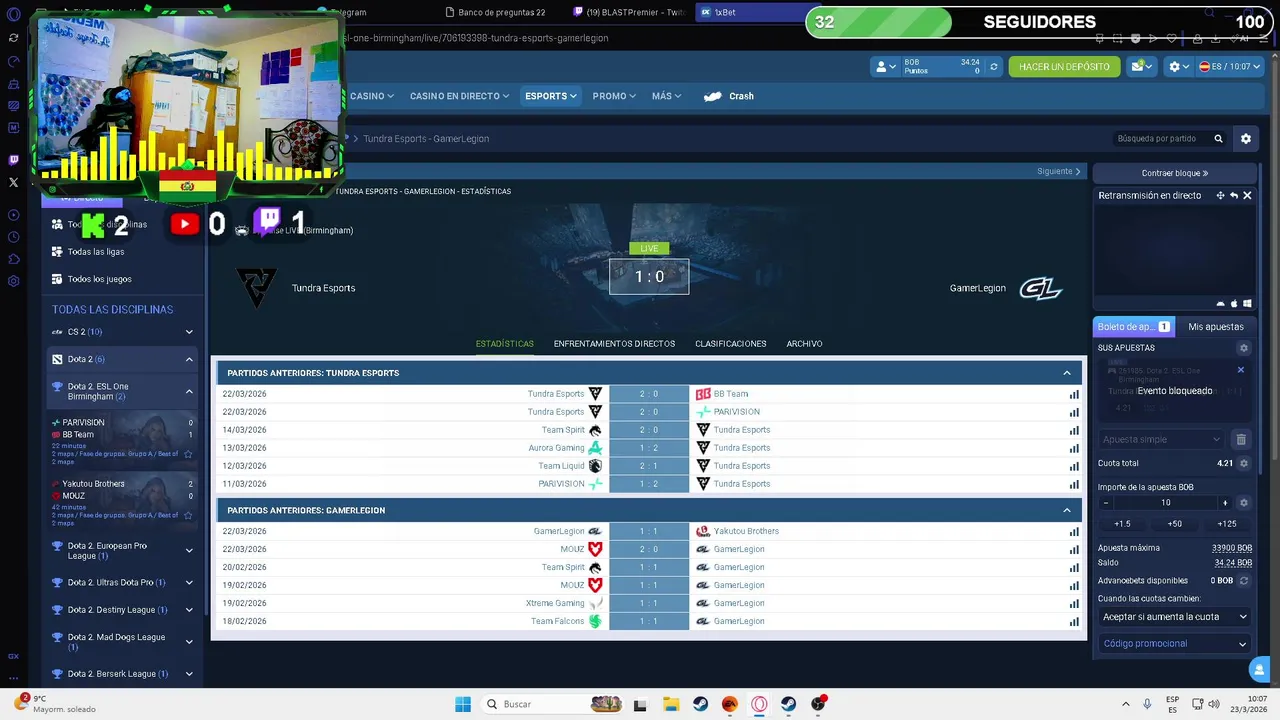Open the messages envelope menu
This screenshot has width=1280, height=720.
tap(1141, 67)
